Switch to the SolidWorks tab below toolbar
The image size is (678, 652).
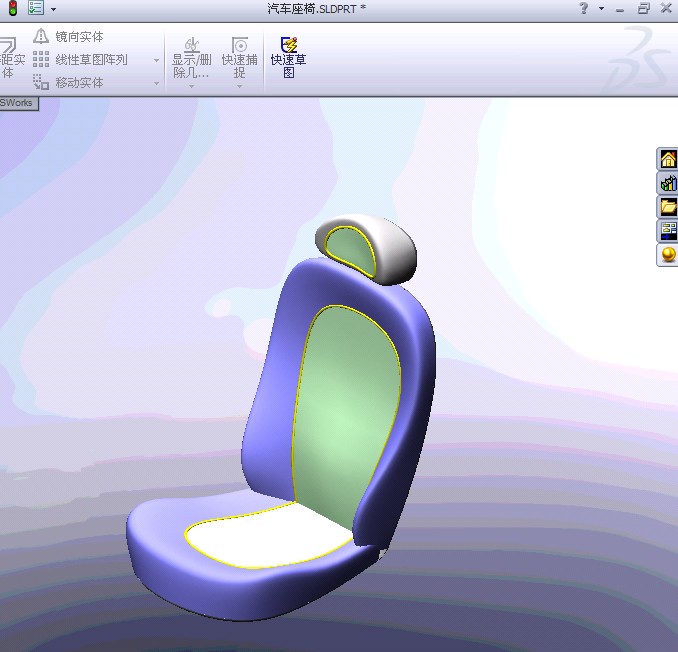tap(19, 103)
